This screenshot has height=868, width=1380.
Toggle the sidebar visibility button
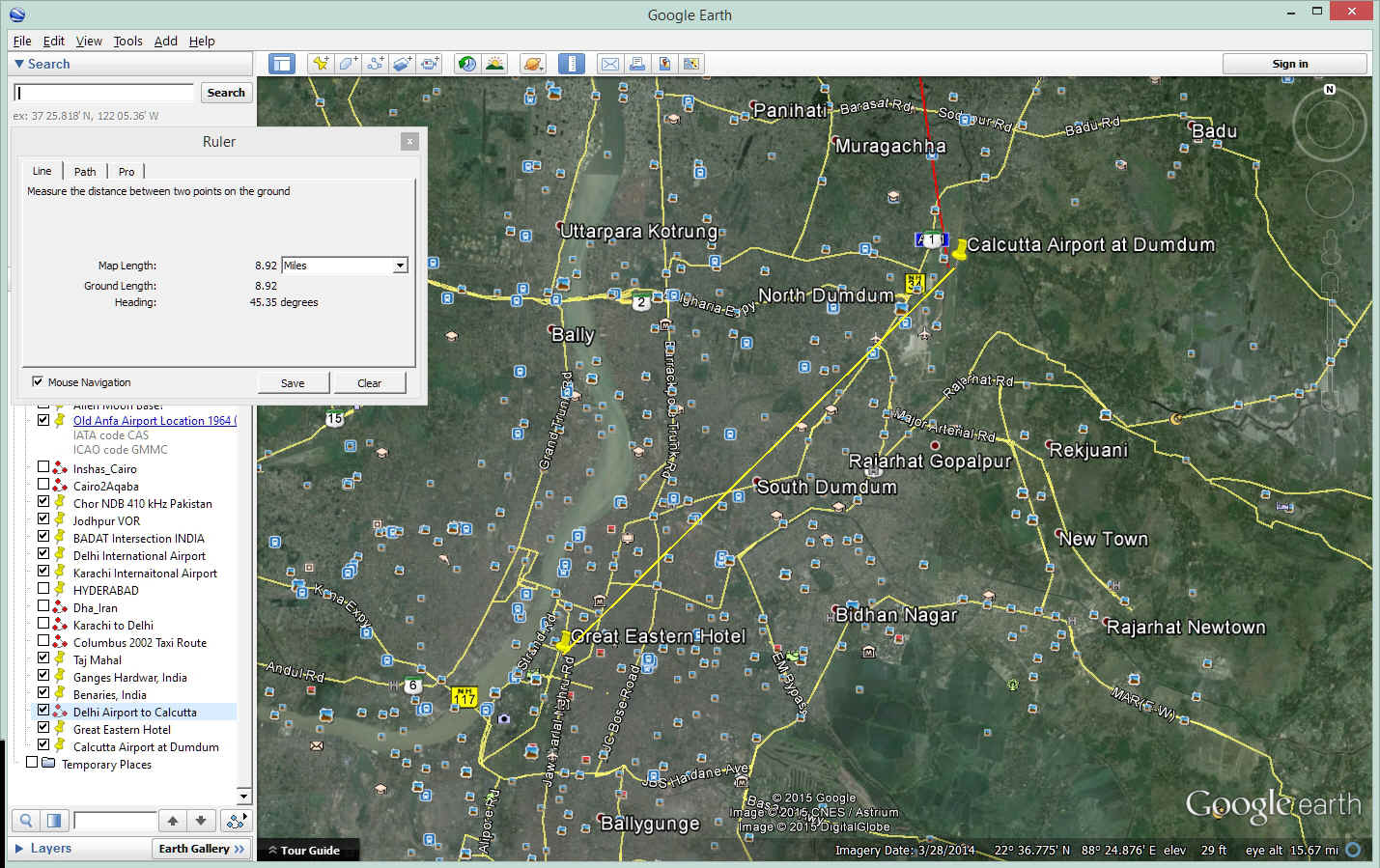click(282, 64)
